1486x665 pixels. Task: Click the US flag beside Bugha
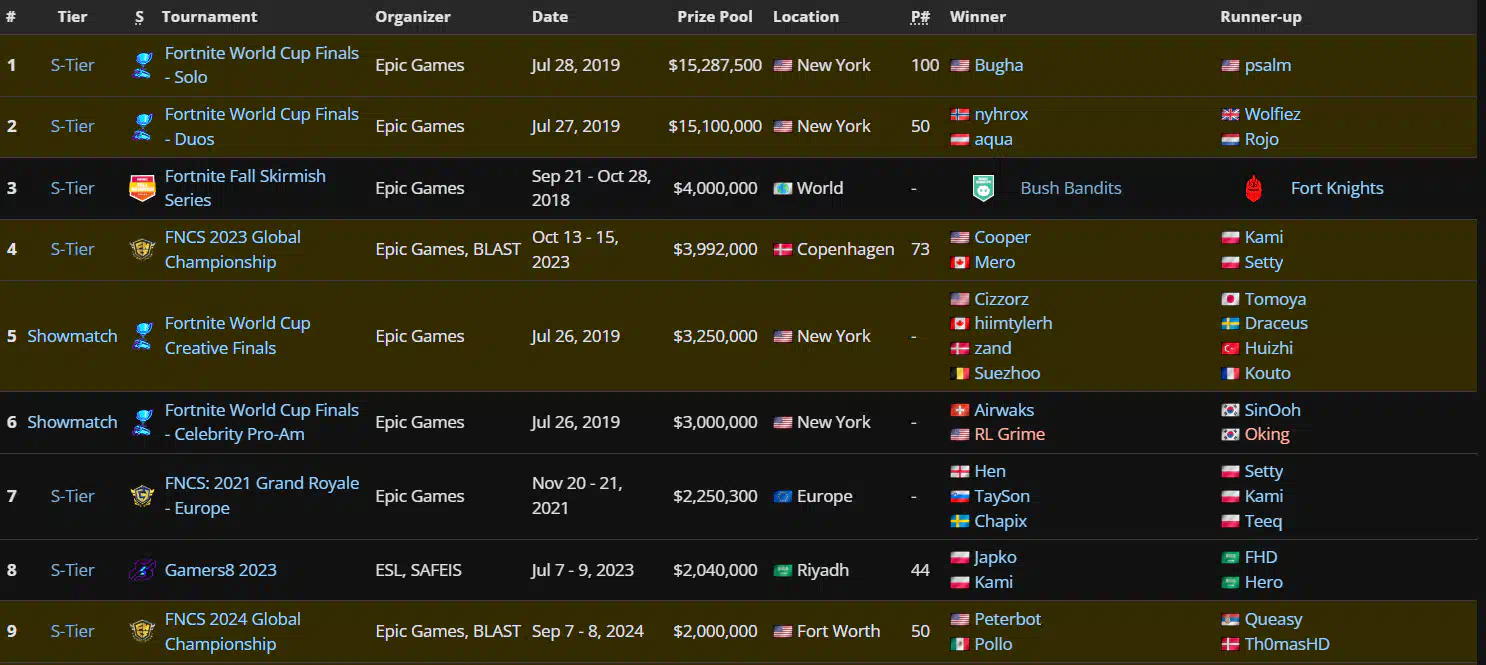click(960, 66)
